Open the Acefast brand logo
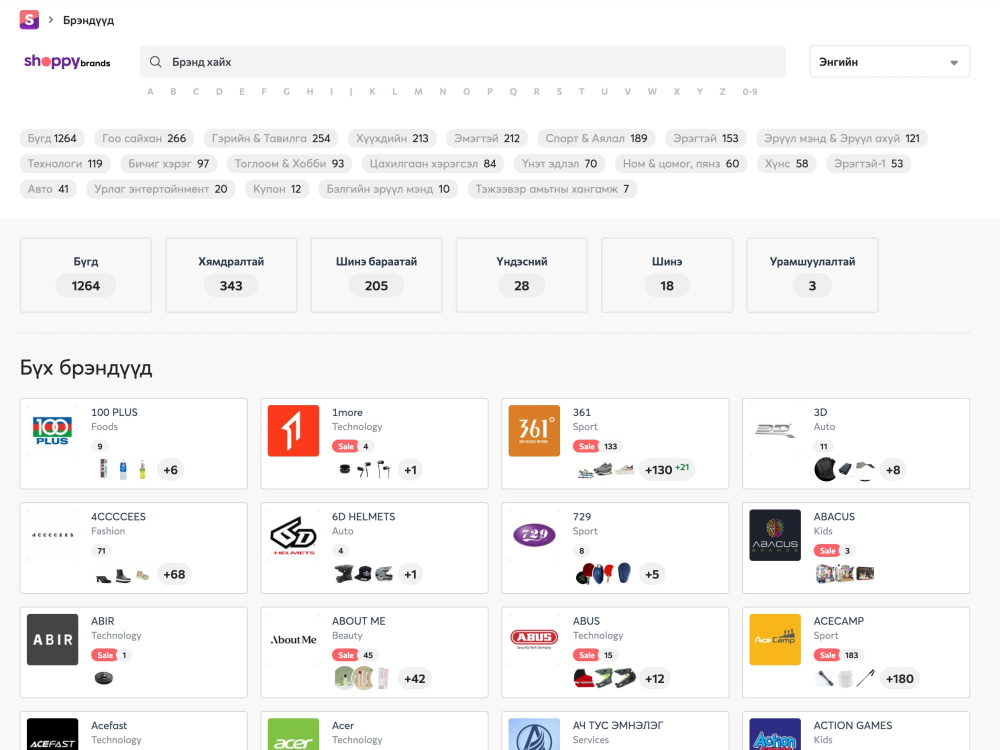 click(x=52, y=734)
